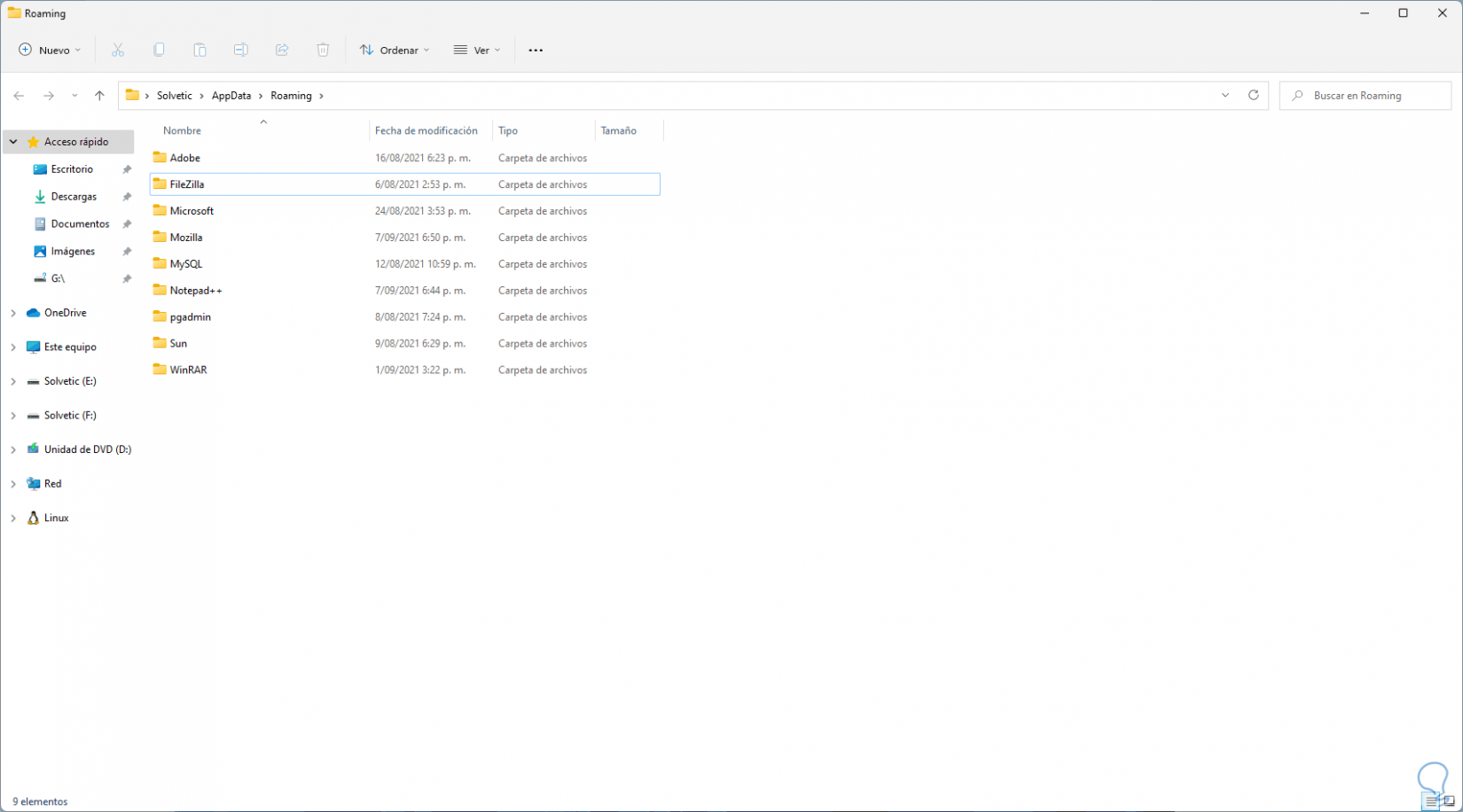Screen dimensions: 1463x812
Task: Expand the Unidad de DVD (D:) node
Action: coord(13,449)
